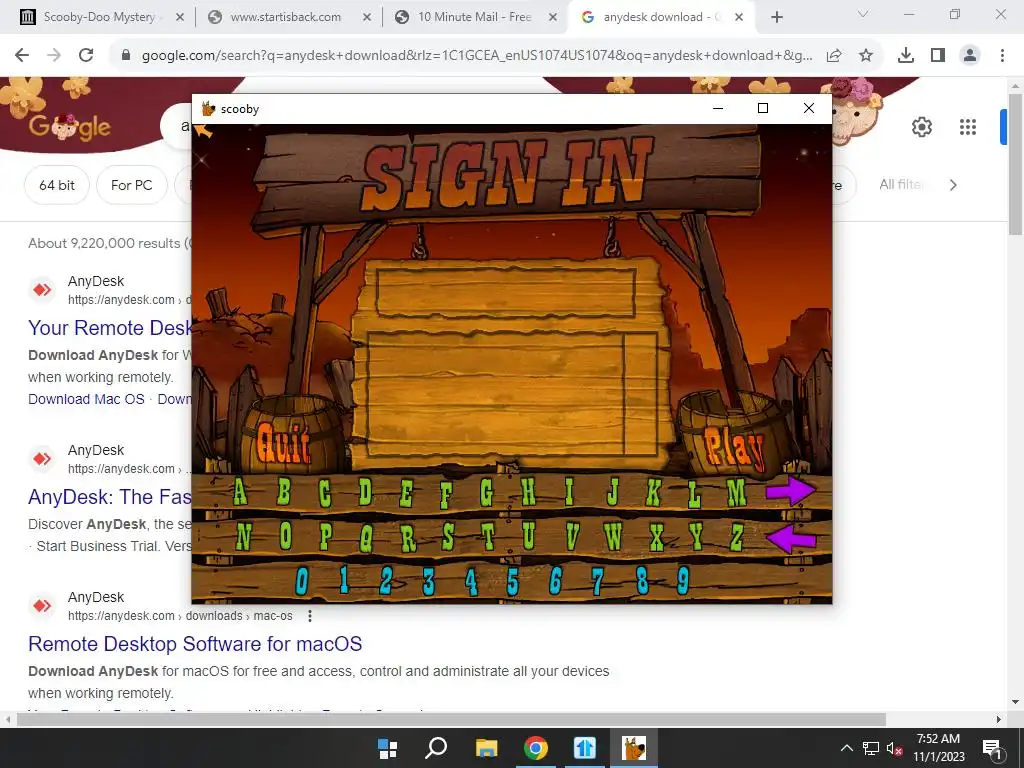This screenshot has height=768, width=1024.
Task: Bookmark this page with star
Action: (866, 56)
